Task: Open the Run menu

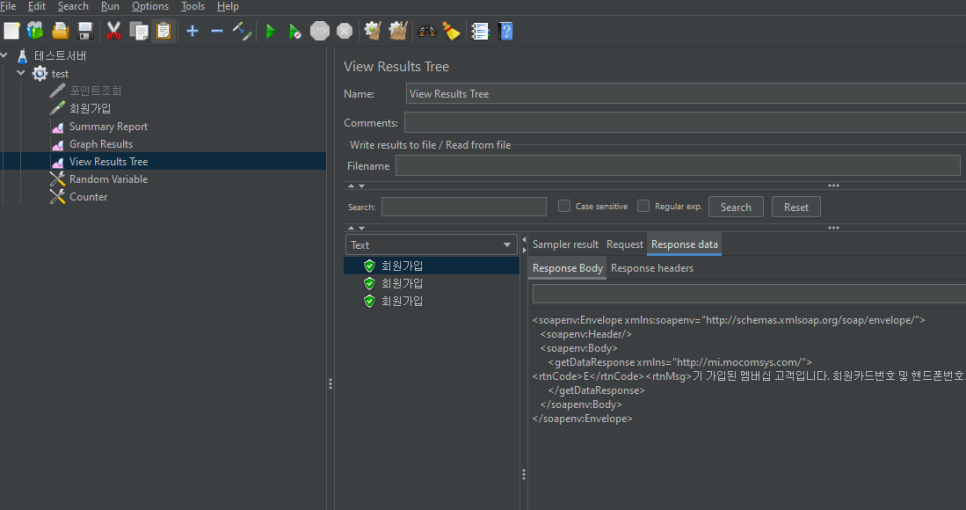Action: [110, 6]
